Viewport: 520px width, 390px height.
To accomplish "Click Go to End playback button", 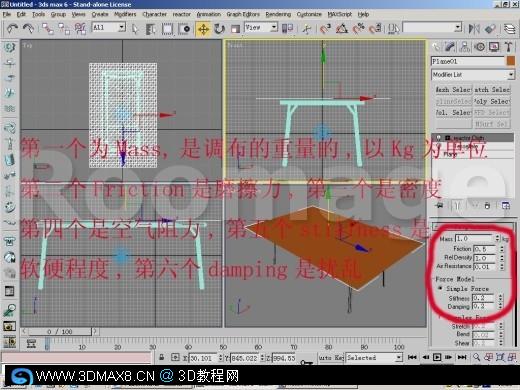I will pyautogui.click(x=462, y=357).
